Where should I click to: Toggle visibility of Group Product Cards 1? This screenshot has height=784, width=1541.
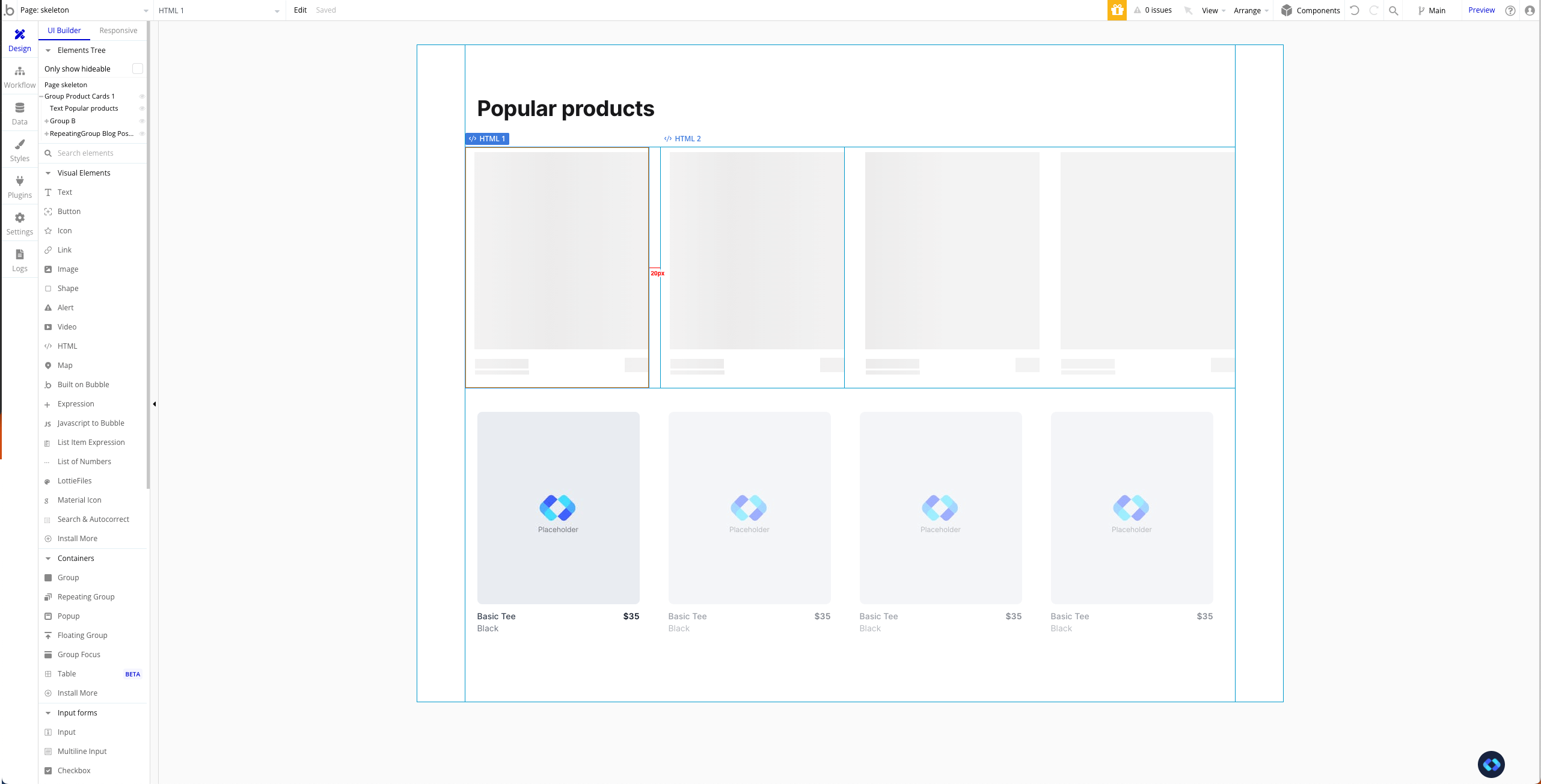tap(142, 96)
